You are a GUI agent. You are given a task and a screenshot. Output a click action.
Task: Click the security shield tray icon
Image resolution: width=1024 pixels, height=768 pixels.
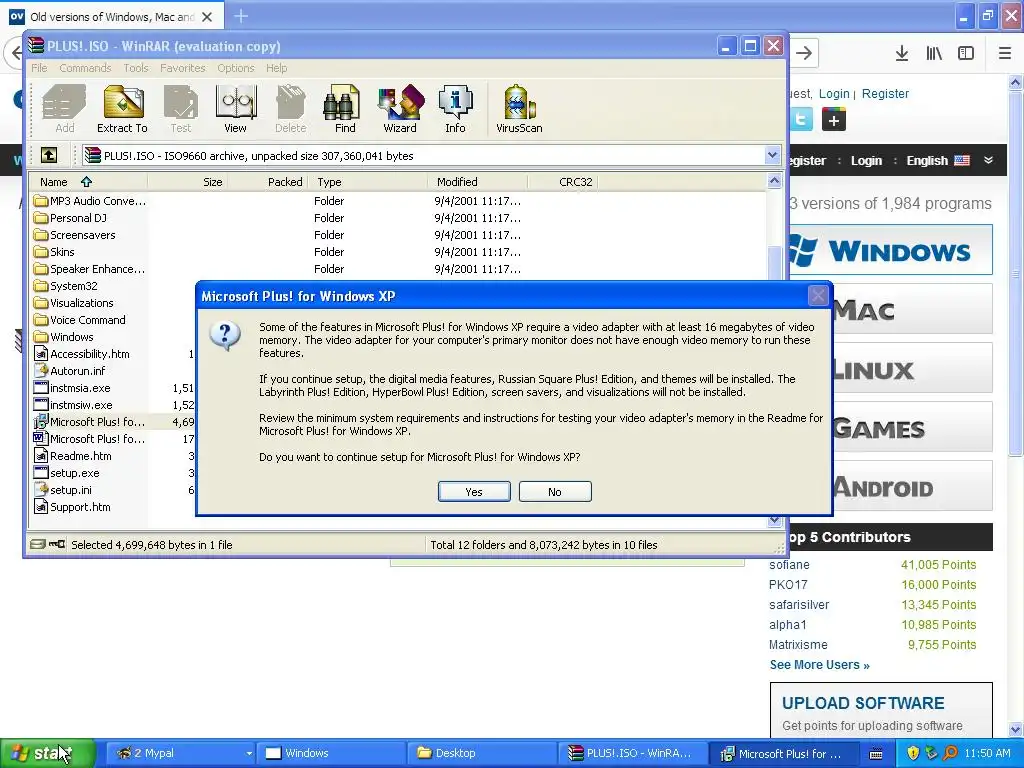pyautogui.click(x=913, y=753)
